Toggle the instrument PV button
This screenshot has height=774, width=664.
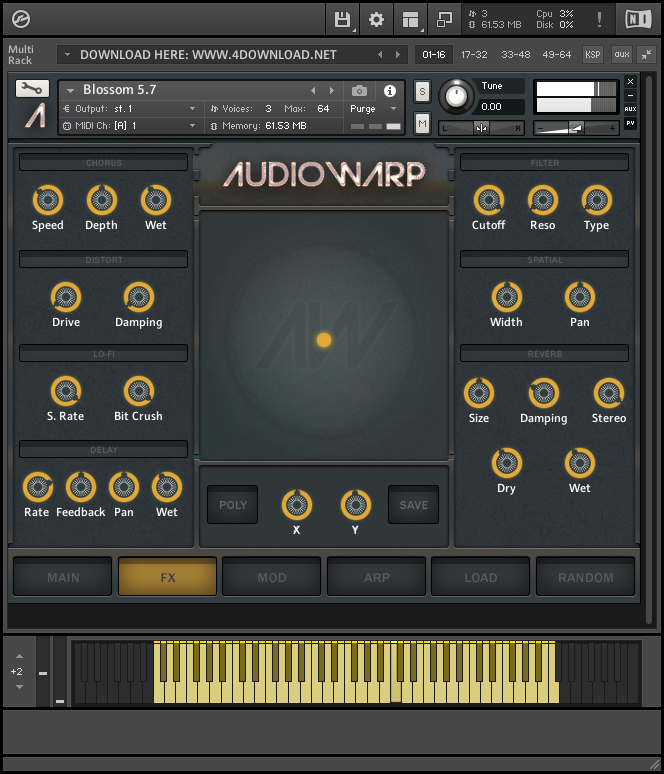630,123
